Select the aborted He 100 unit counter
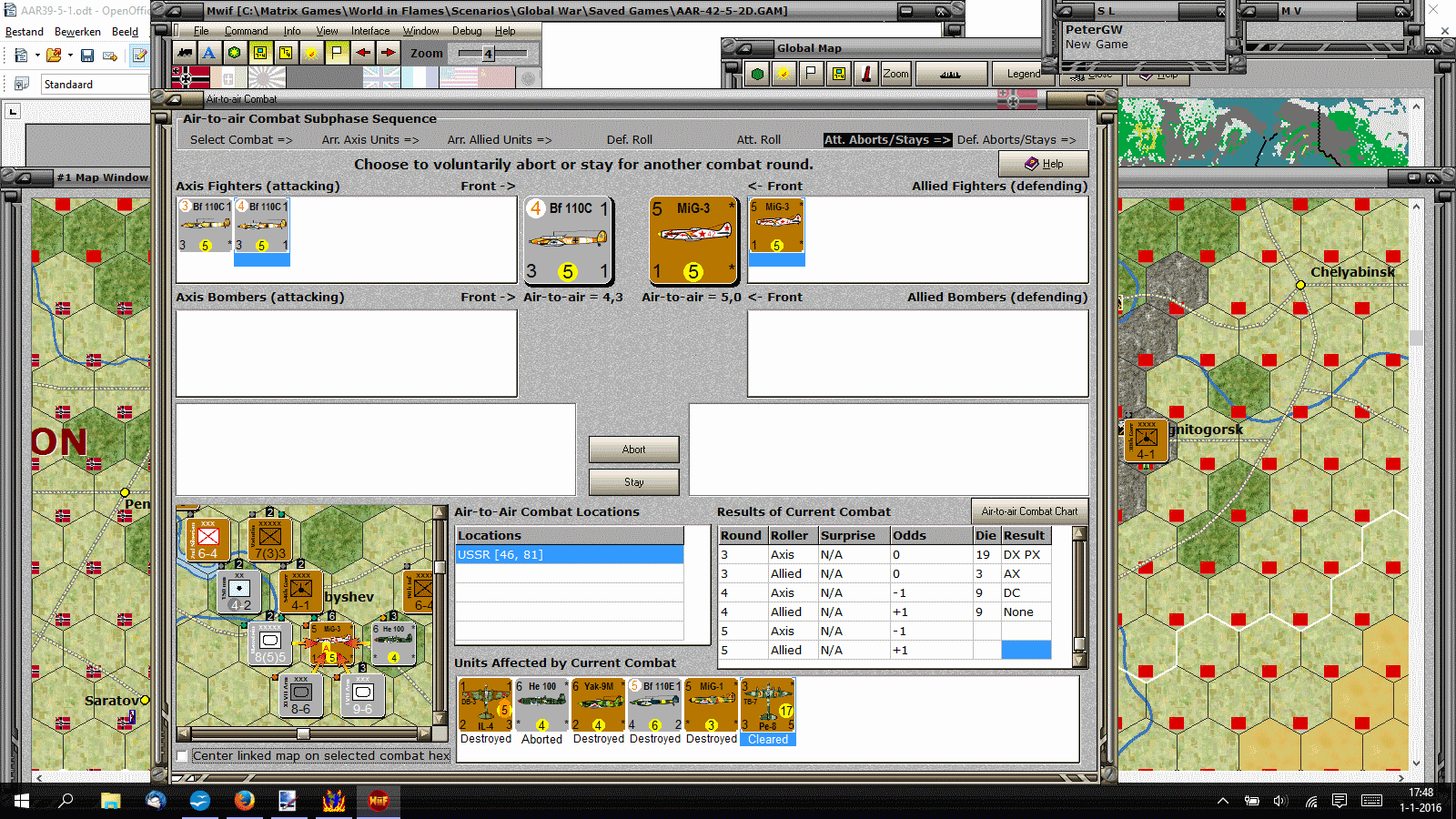 [542, 705]
